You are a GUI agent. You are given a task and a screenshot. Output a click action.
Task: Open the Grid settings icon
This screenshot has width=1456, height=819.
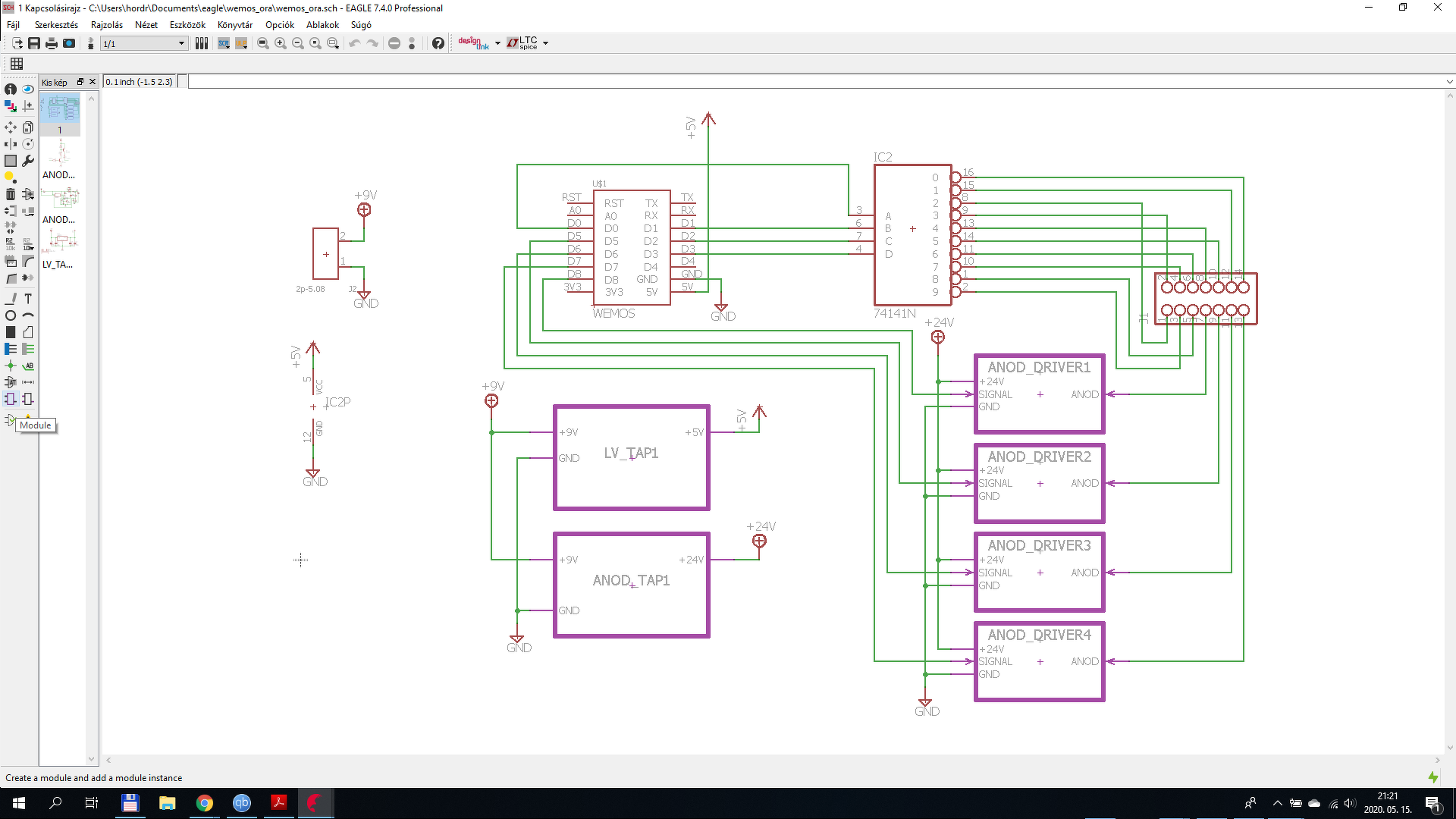pos(17,64)
